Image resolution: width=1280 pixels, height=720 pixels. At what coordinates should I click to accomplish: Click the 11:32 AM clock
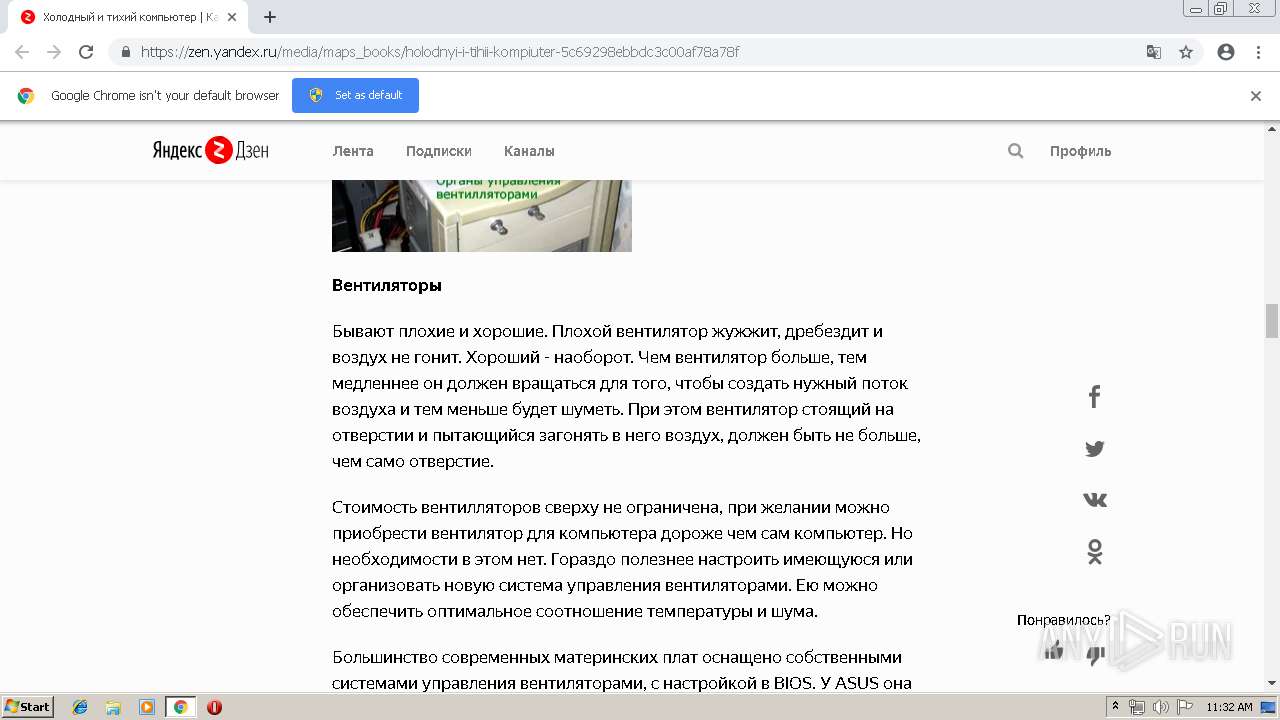tap(1229, 707)
